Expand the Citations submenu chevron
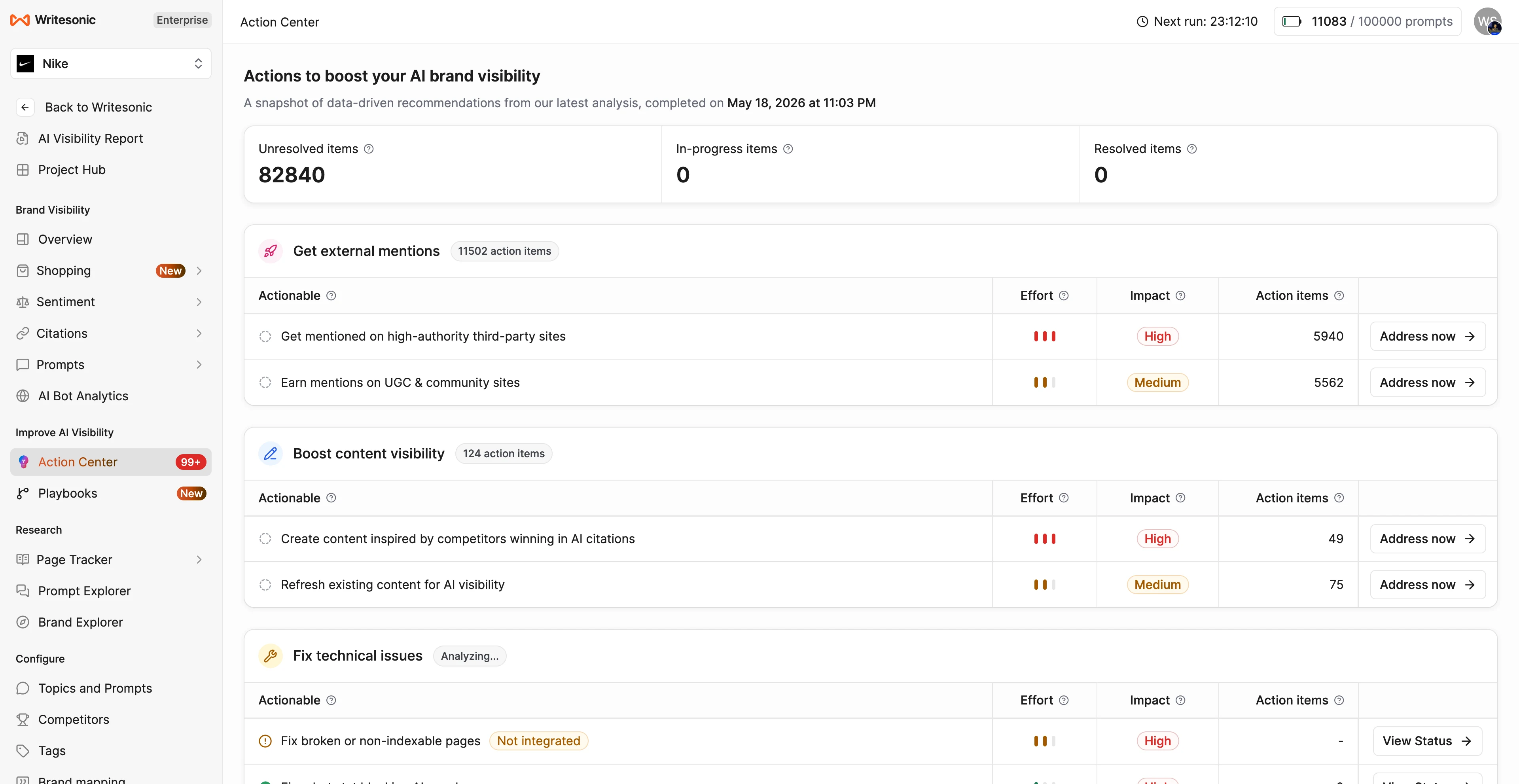The width and height of the screenshot is (1519, 784). click(199, 333)
